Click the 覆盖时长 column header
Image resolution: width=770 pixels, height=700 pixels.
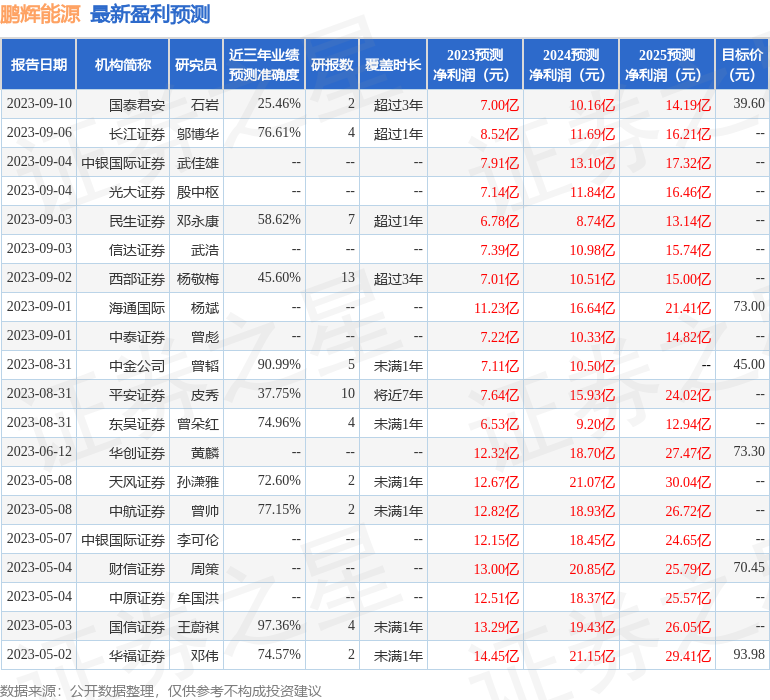coord(393,65)
